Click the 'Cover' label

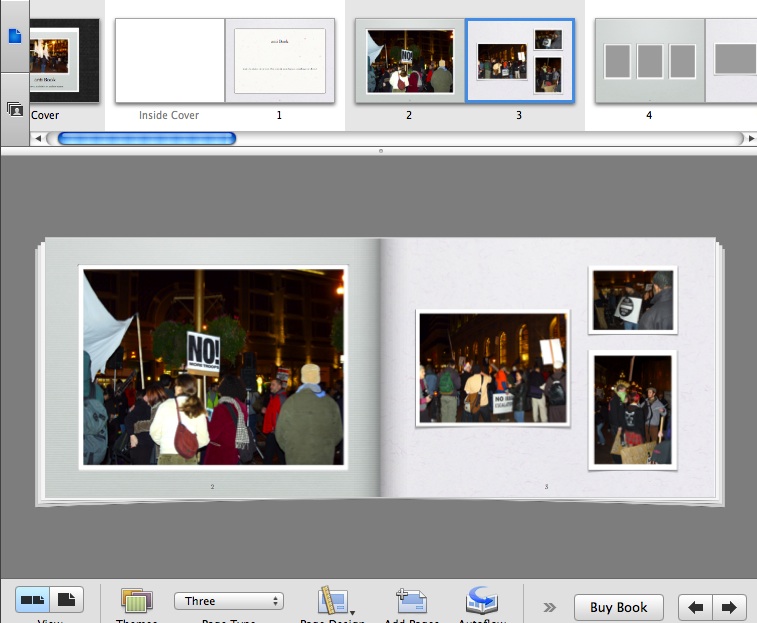click(45, 115)
